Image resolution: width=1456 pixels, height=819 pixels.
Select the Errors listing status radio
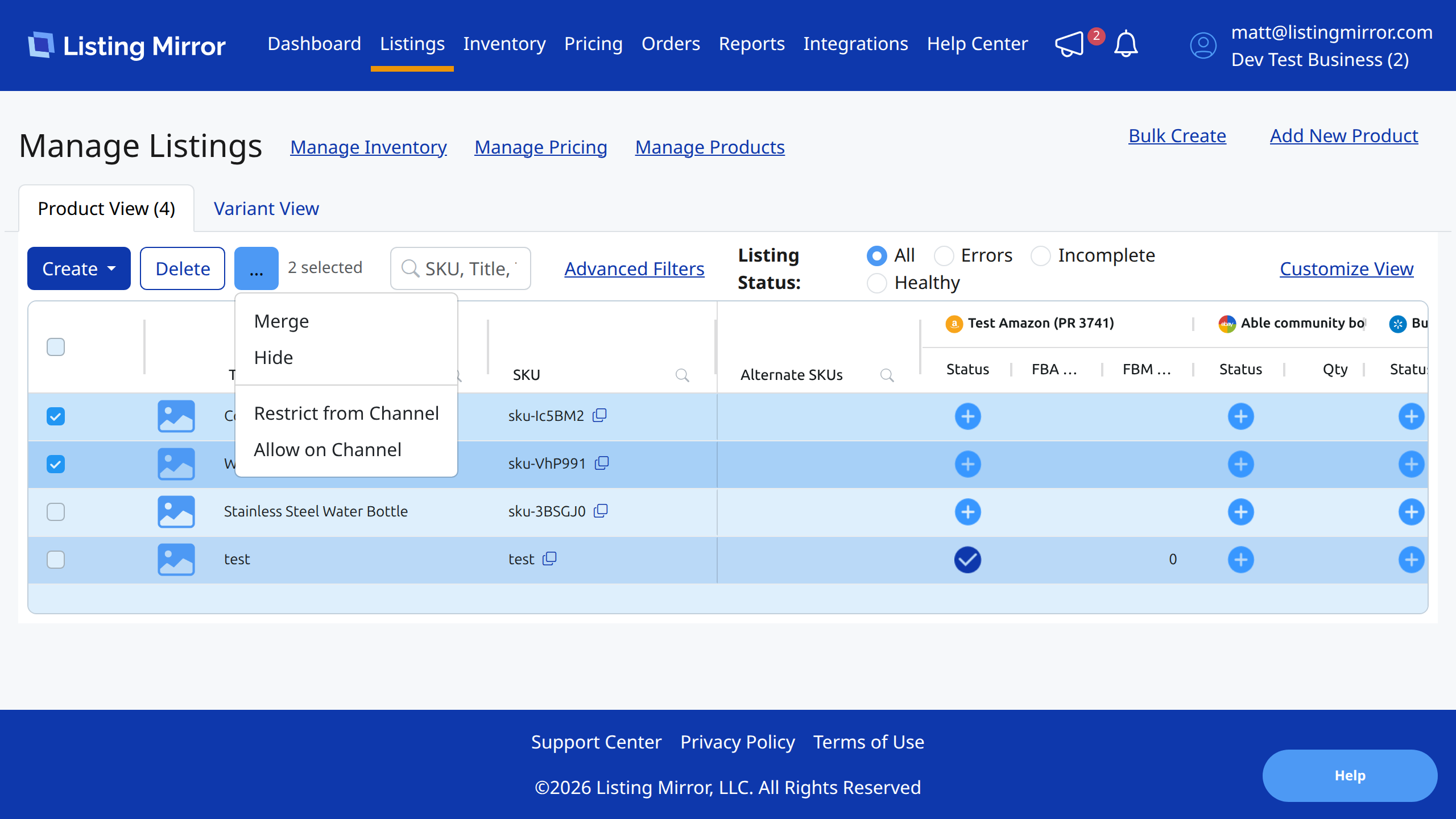(944, 256)
